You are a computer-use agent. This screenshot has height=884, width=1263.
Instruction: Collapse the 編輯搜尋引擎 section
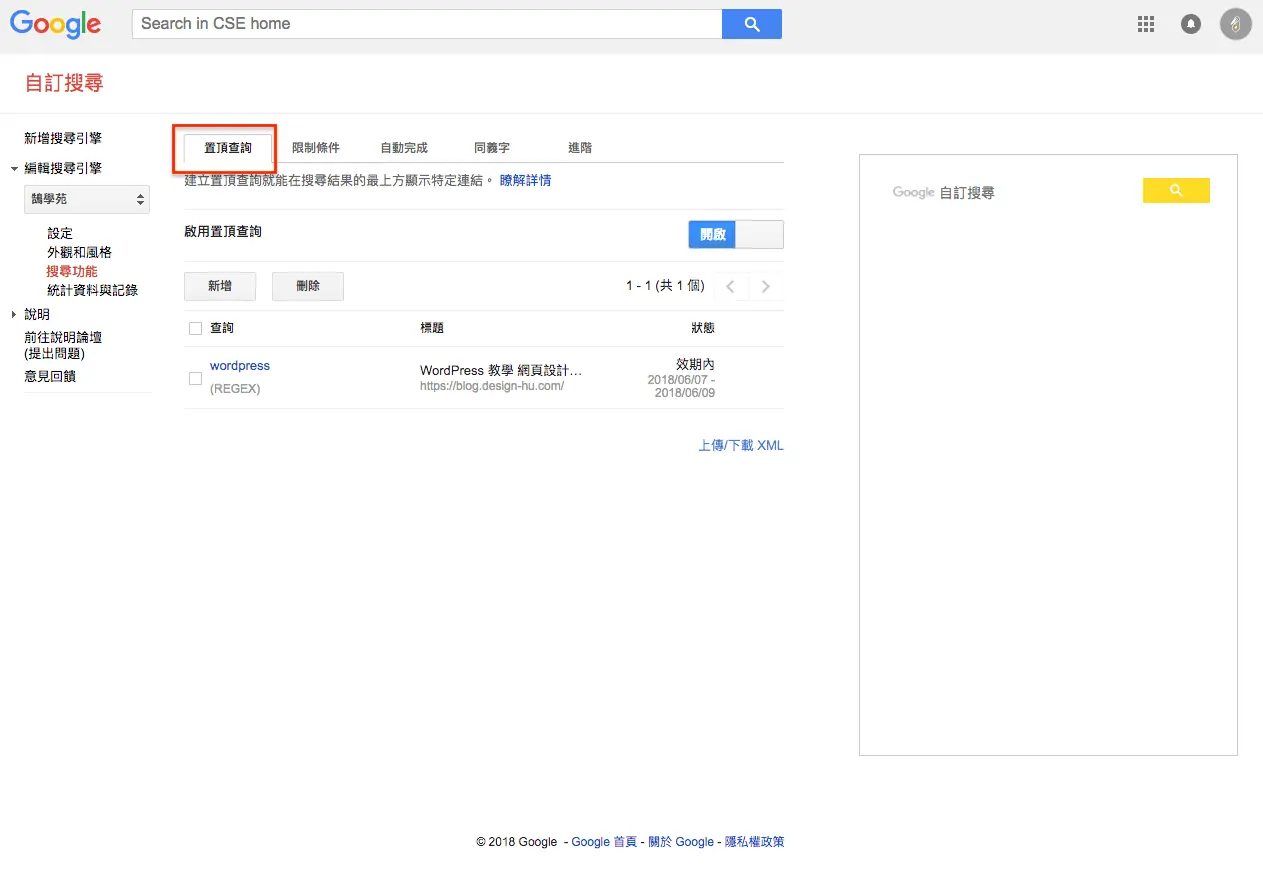pos(15,169)
